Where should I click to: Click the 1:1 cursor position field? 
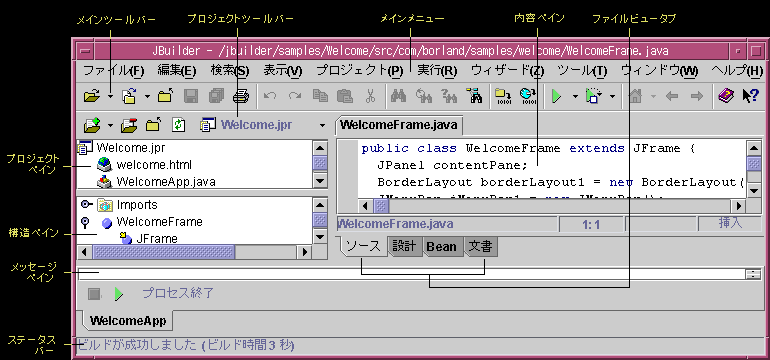(591, 224)
